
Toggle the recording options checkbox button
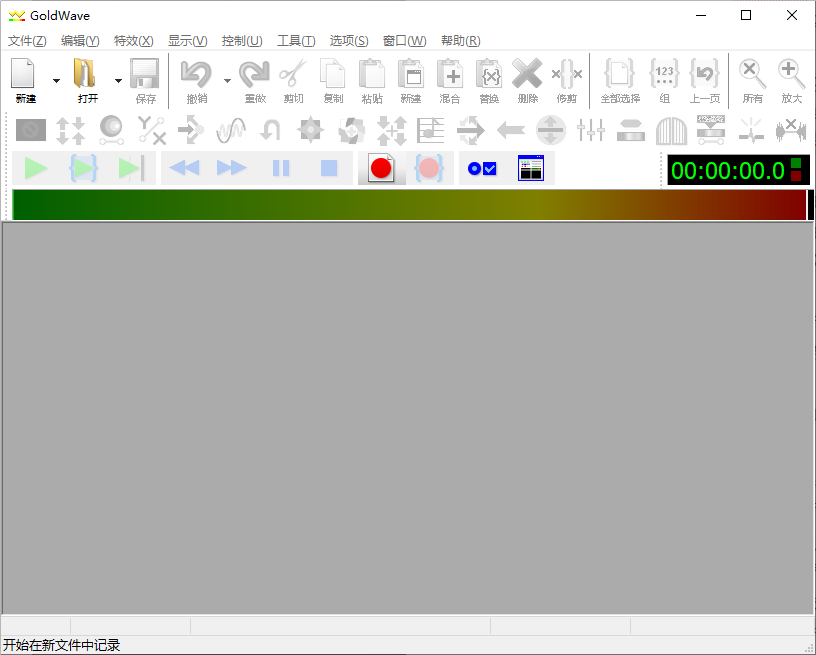pyautogui.click(x=482, y=169)
